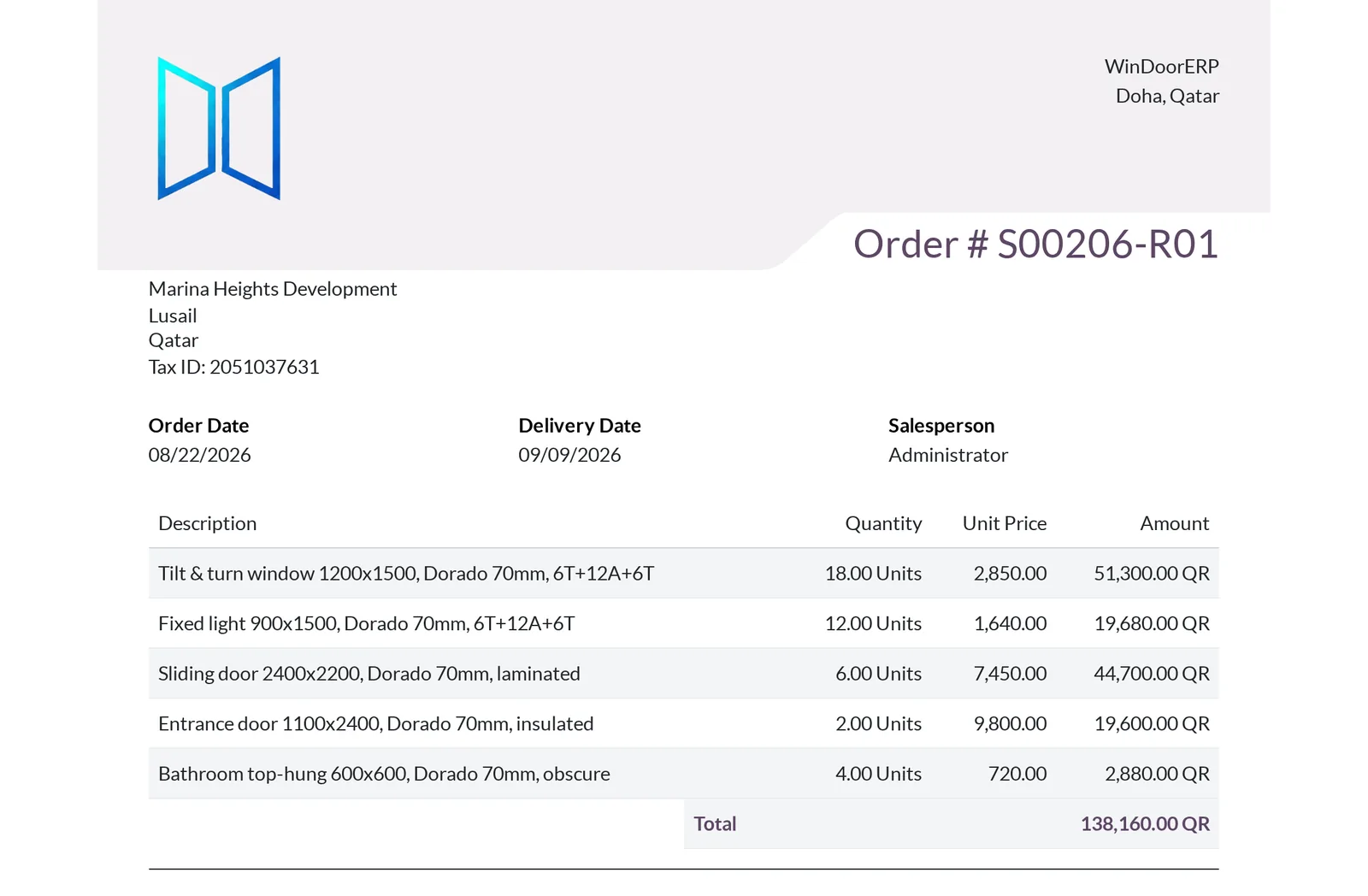1368x896 pixels.
Task: Select the unit price '7,450.00'
Action: click(x=1010, y=674)
